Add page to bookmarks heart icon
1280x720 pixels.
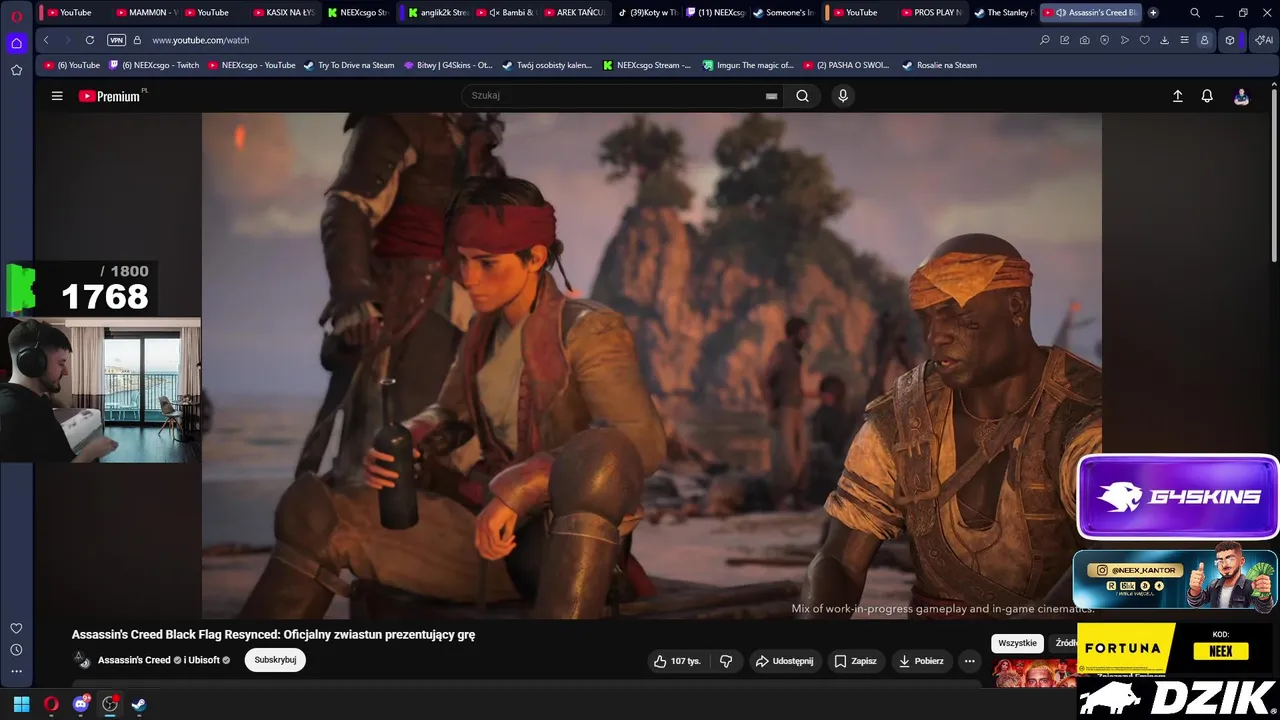[x=1145, y=40]
